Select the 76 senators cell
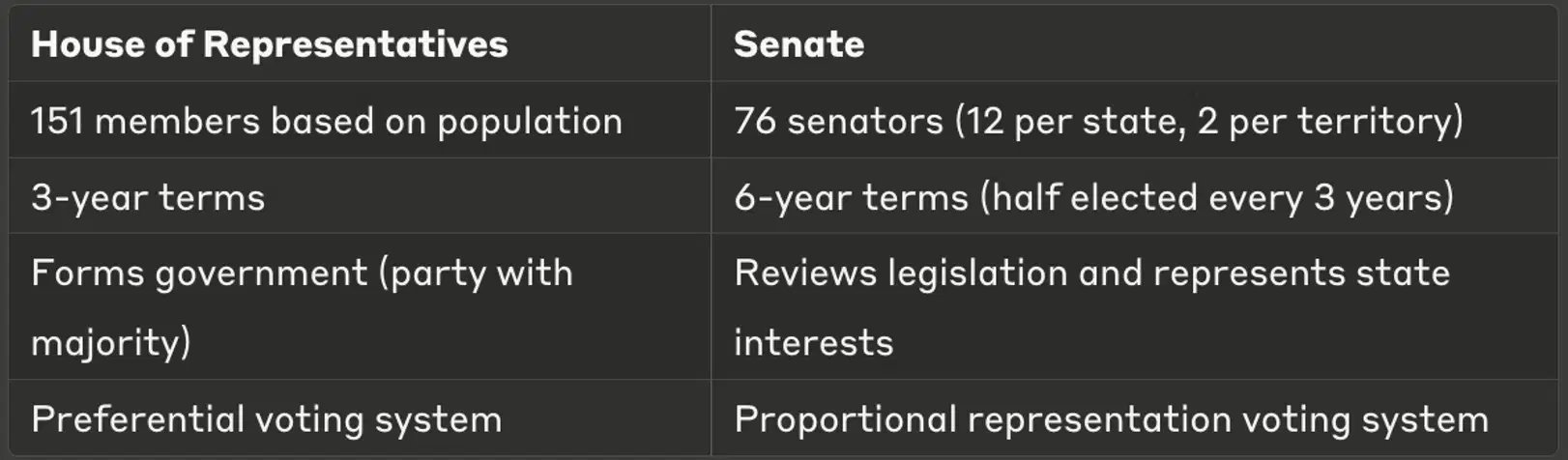The height and width of the screenshot is (460, 1568). 1135,120
